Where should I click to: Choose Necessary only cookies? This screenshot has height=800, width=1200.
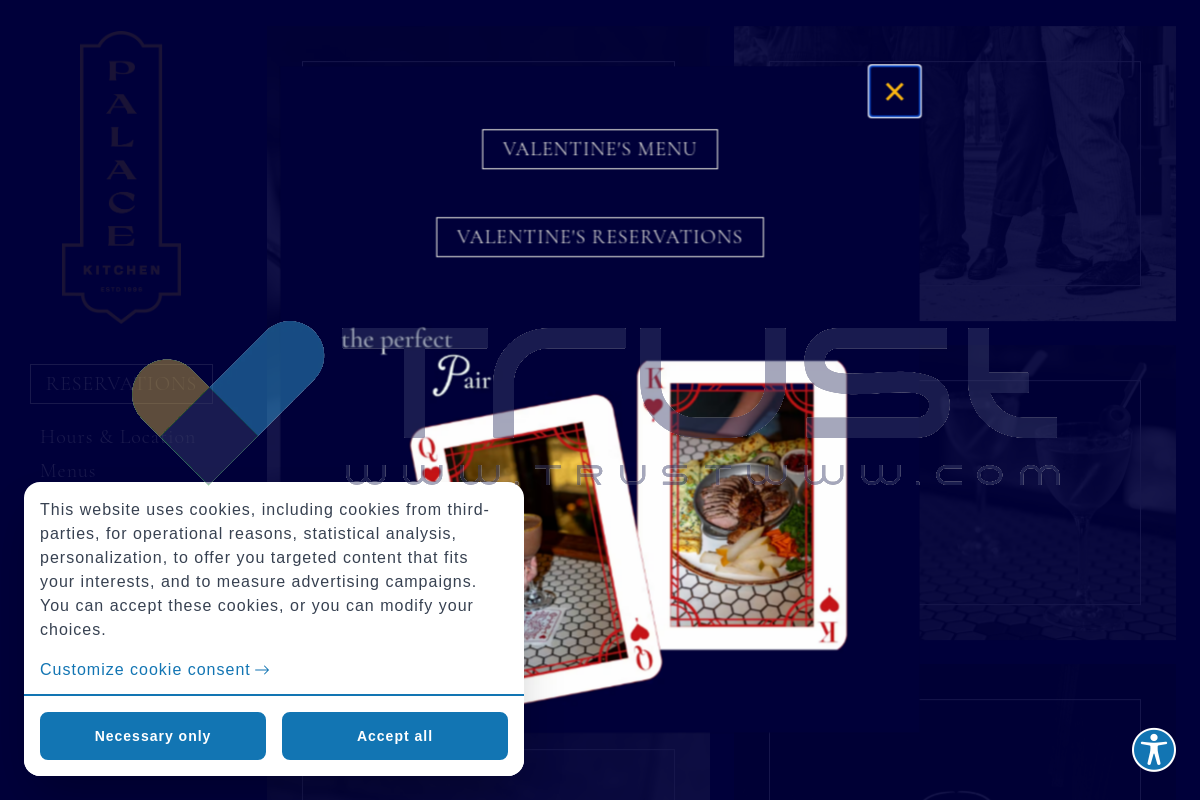[x=153, y=736]
